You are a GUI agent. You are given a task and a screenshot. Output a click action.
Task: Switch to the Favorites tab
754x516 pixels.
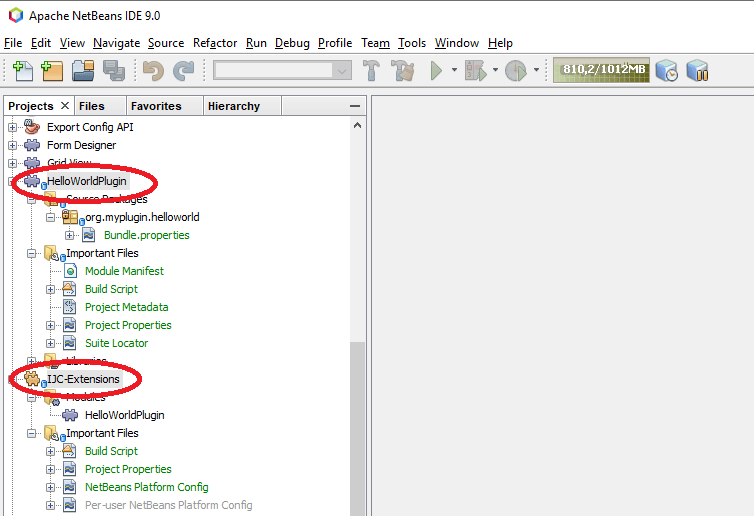(x=156, y=106)
